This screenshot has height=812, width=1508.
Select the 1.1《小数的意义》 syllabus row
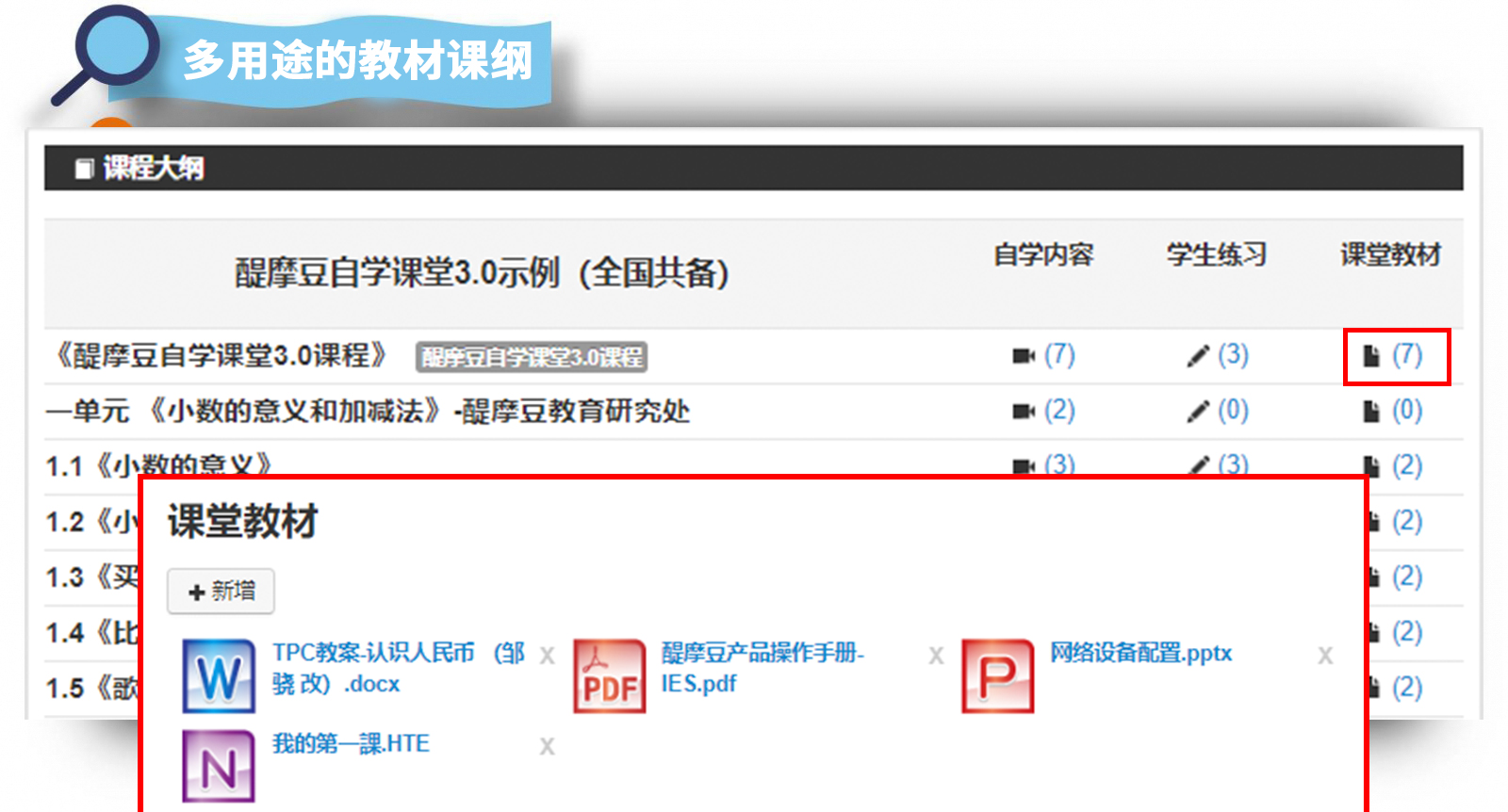[x=160, y=465]
